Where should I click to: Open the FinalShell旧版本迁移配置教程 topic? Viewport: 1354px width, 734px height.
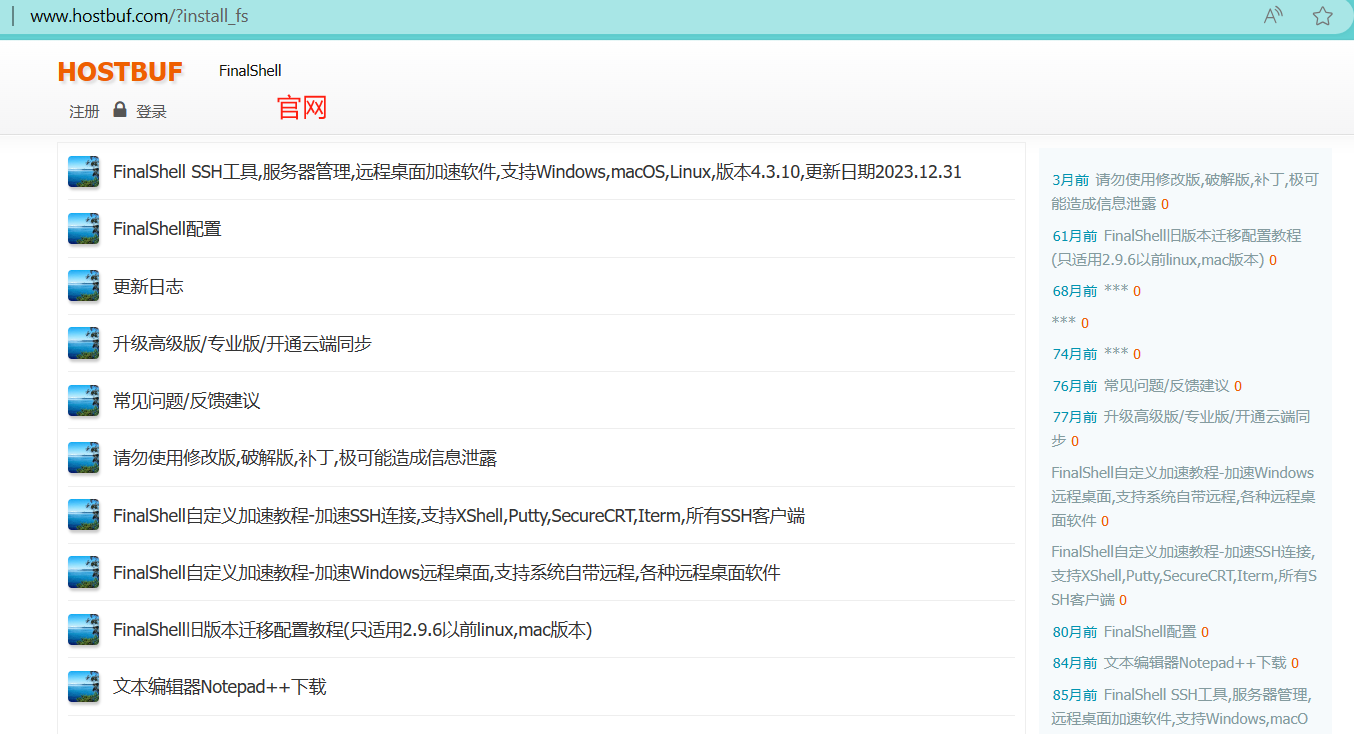pyautogui.click(x=351, y=630)
